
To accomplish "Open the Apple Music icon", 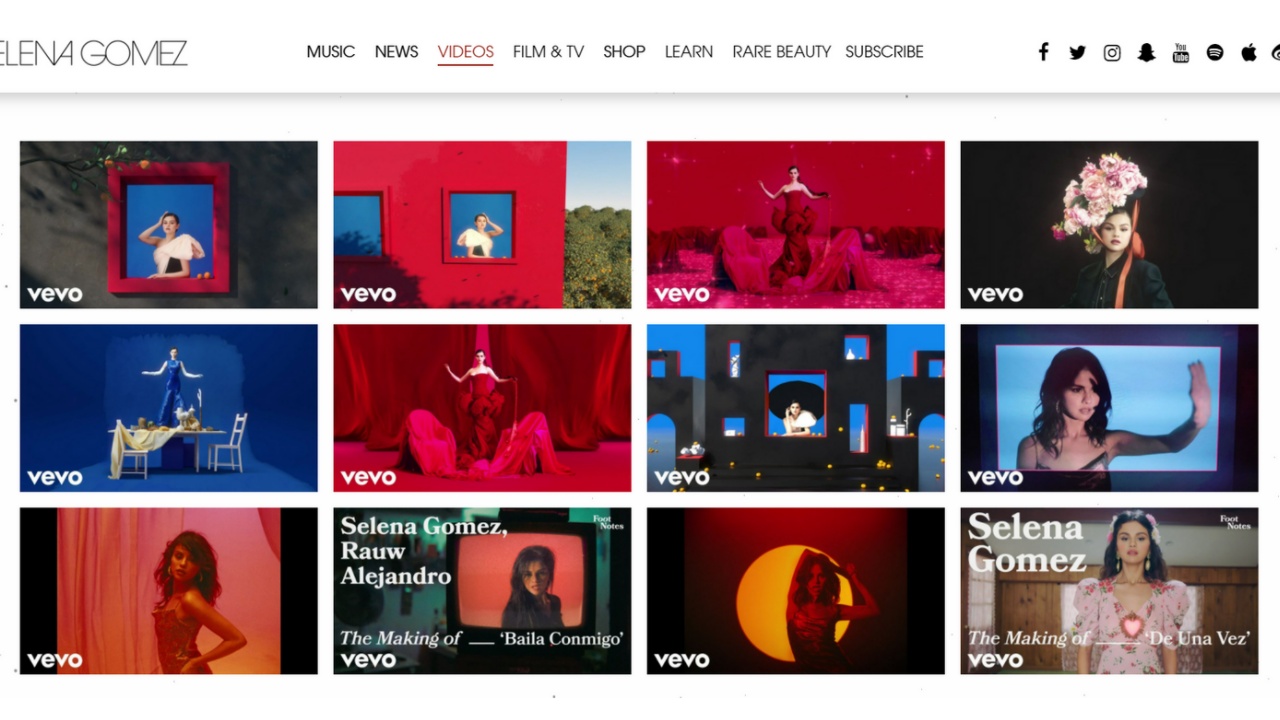I will point(1249,52).
